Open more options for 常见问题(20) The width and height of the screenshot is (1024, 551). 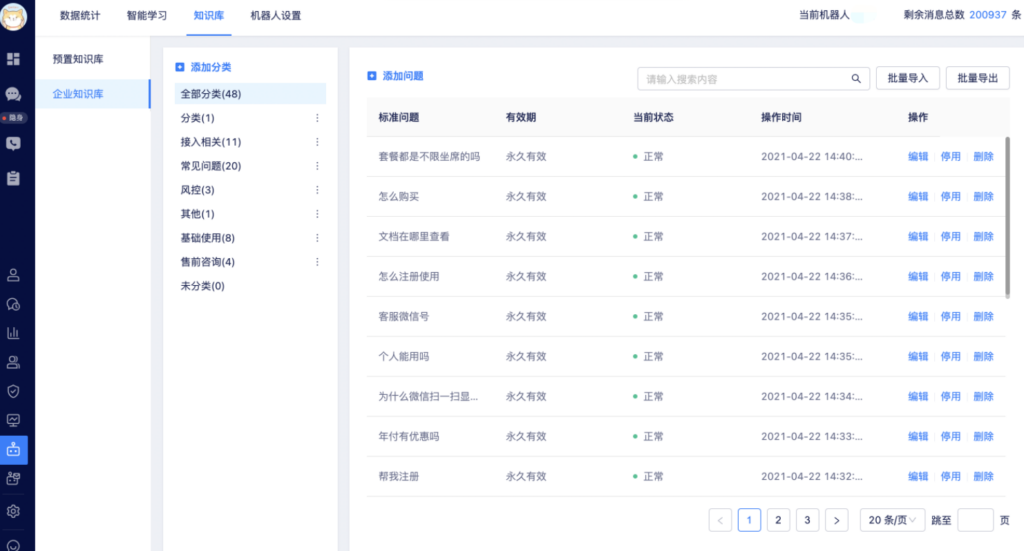click(x=317, y=166)
